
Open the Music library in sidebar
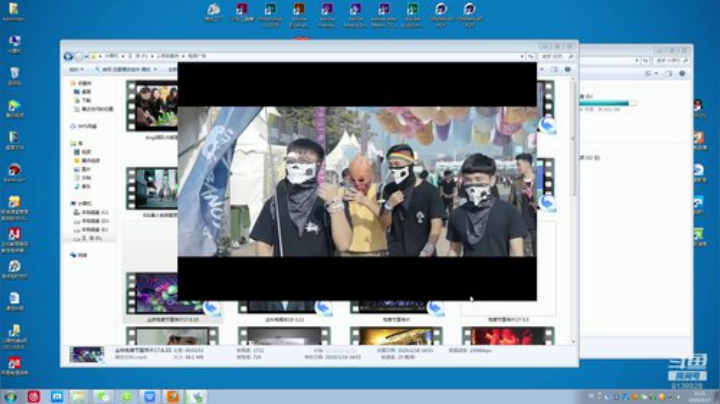pos(82,186)
